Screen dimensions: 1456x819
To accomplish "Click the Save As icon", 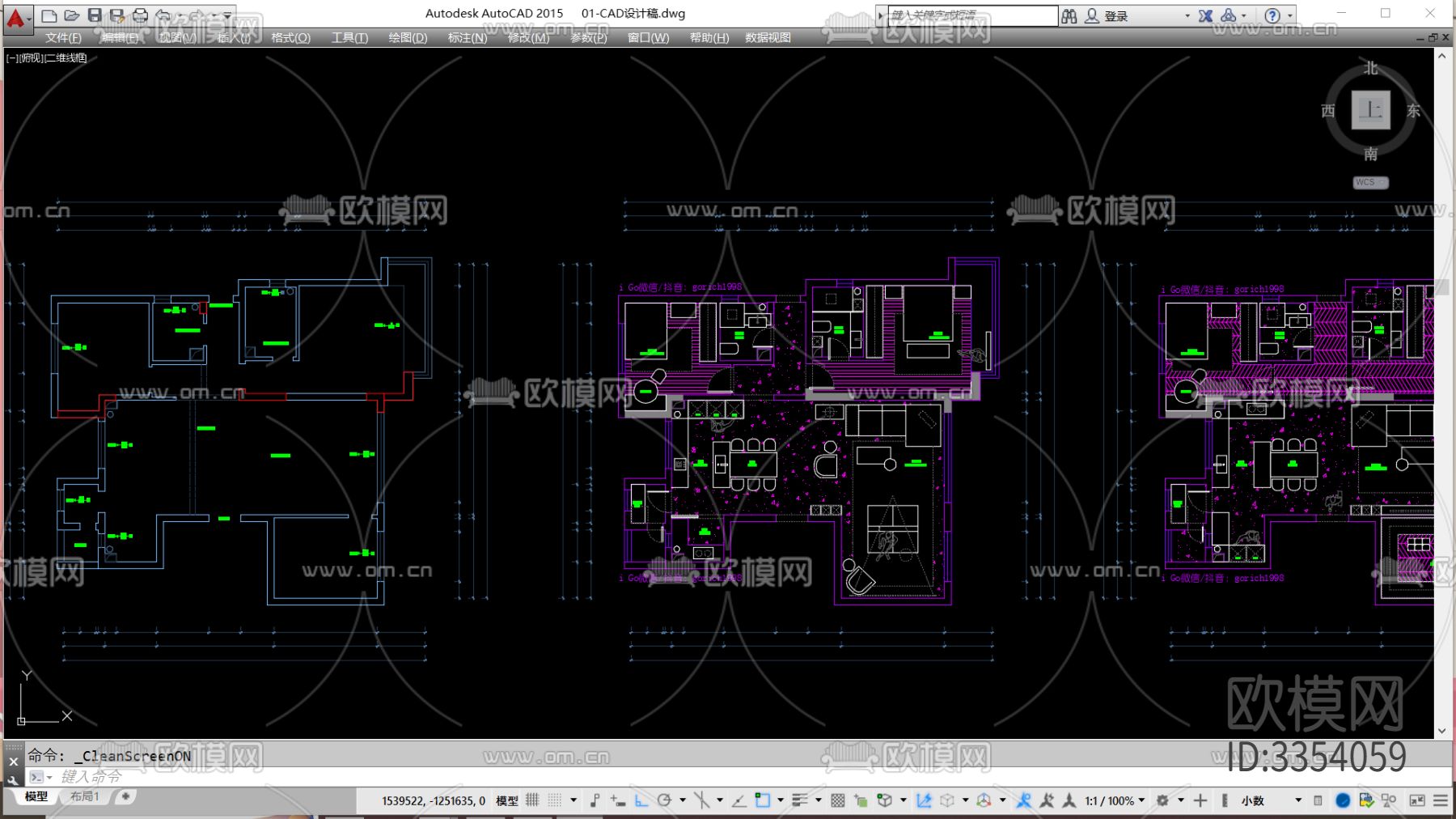I will coord(117,15).
